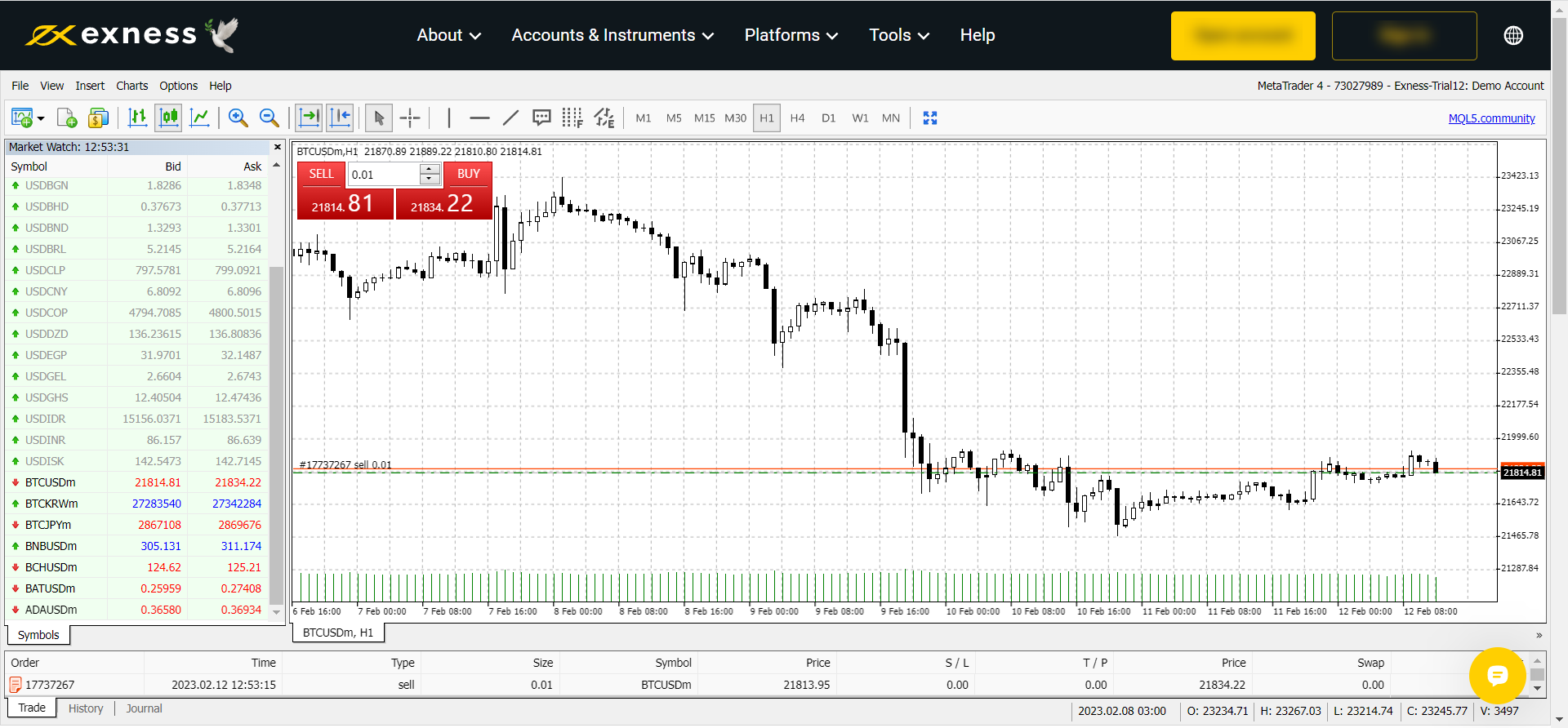Open the language globe selector
Viewport: 1568px width, 728px height.
pos(1513,35)
